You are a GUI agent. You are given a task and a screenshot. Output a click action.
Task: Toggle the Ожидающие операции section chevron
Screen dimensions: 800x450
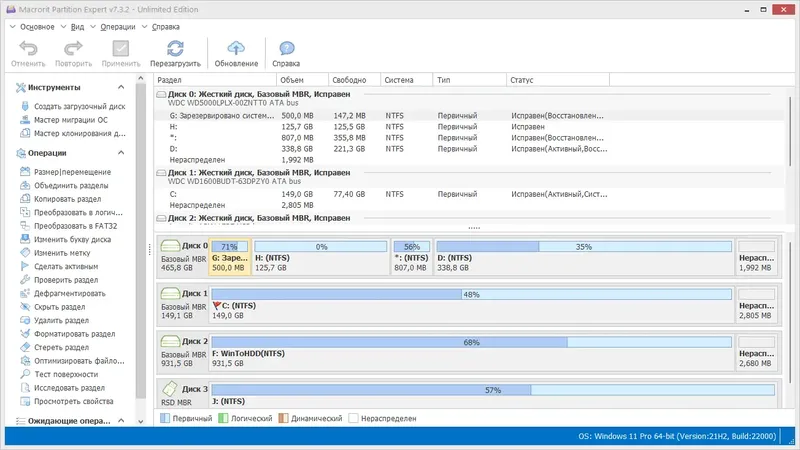[x=122, y=421]
